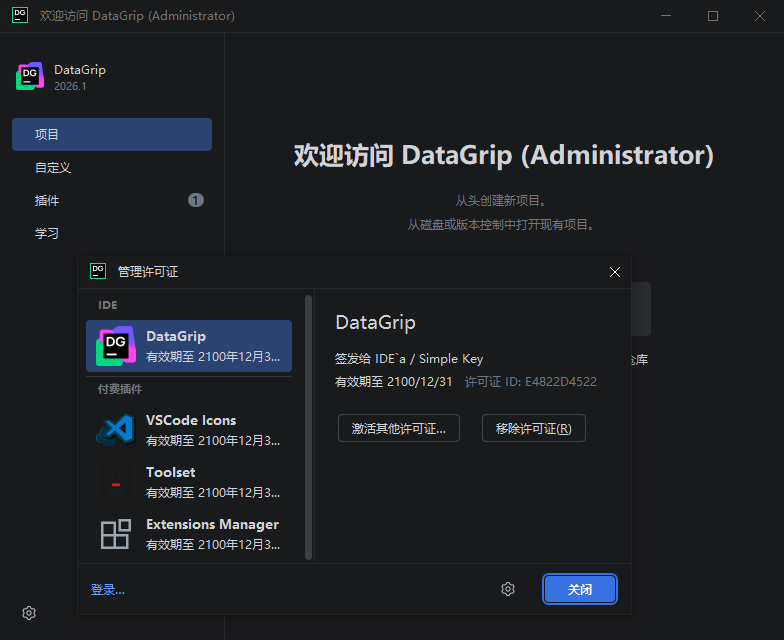The image size is (784, 640).
Task: Select the VSCode Icons plugin icon
Action: tap(116, 430)
